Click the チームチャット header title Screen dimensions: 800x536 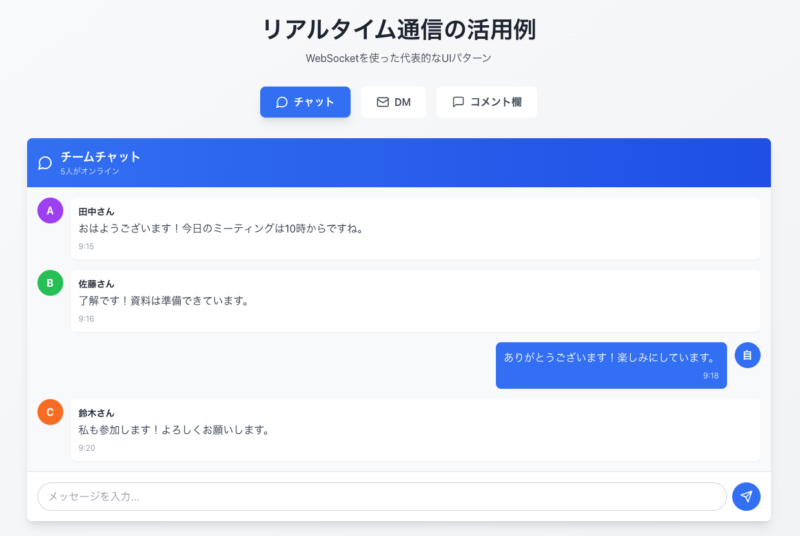pos(100,156)
